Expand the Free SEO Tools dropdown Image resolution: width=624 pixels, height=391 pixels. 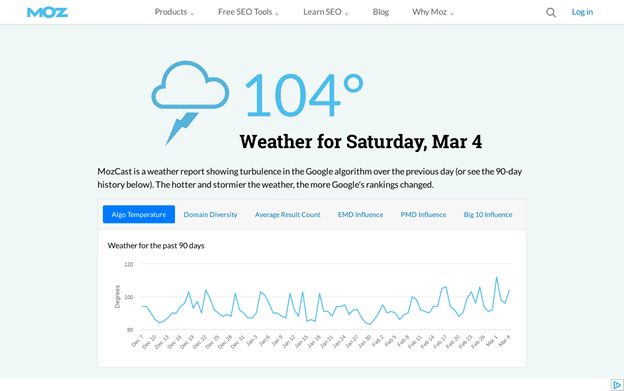pyautogui.click(x=248, y=12)
